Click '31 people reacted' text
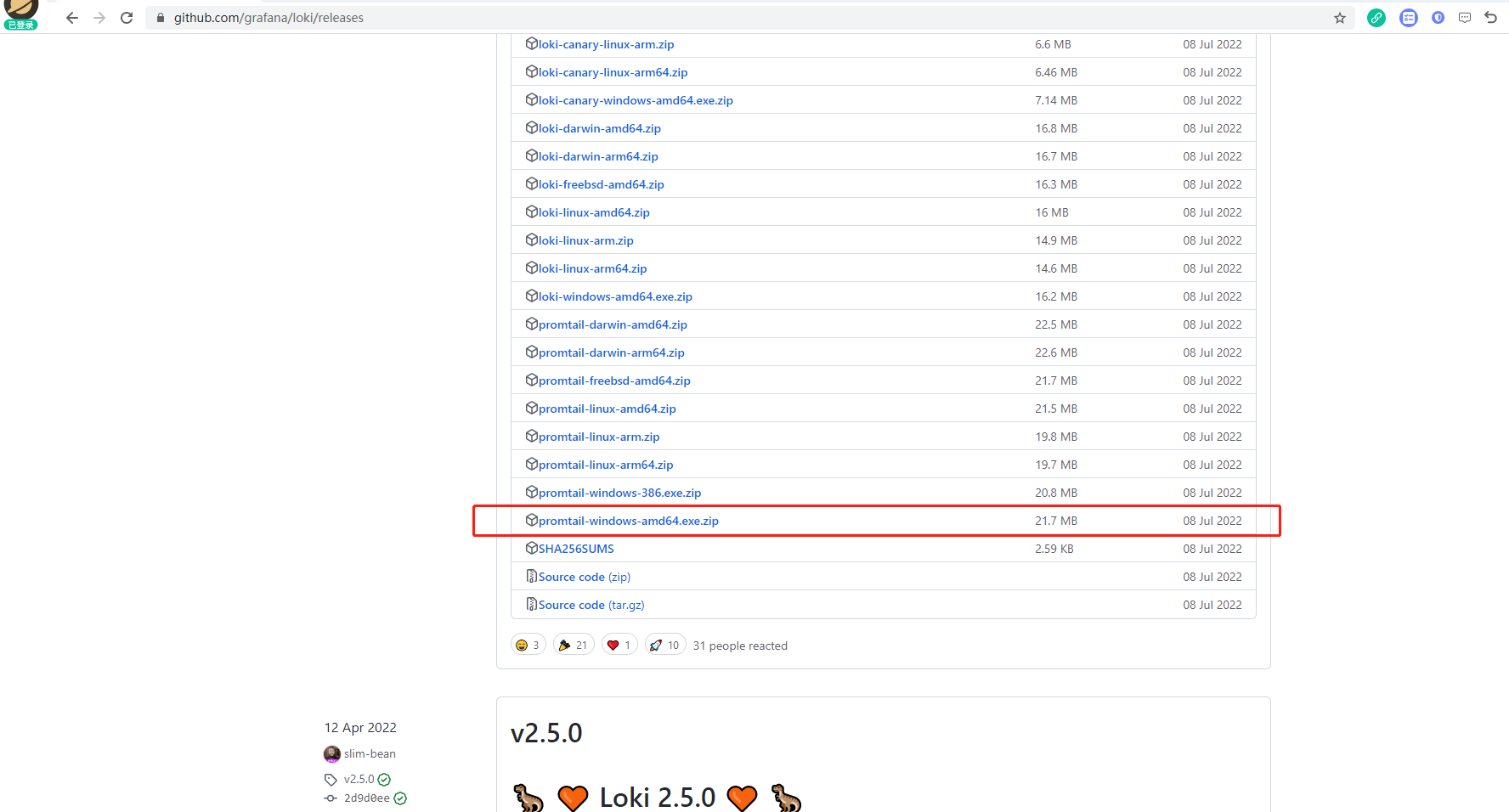1509x812 pixels. [x=740, y=646]
